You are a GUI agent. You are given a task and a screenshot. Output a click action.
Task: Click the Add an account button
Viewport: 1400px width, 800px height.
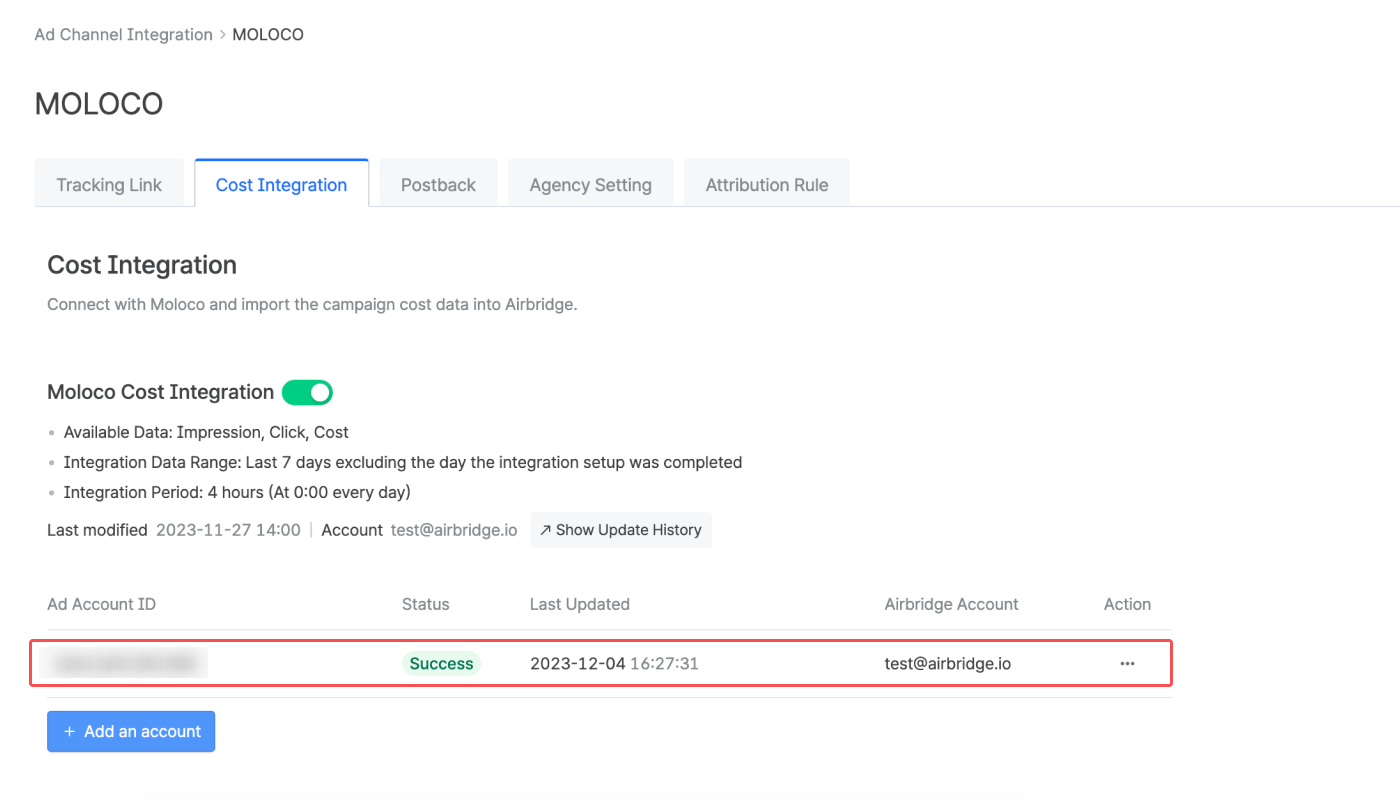(x=131, y=731)
